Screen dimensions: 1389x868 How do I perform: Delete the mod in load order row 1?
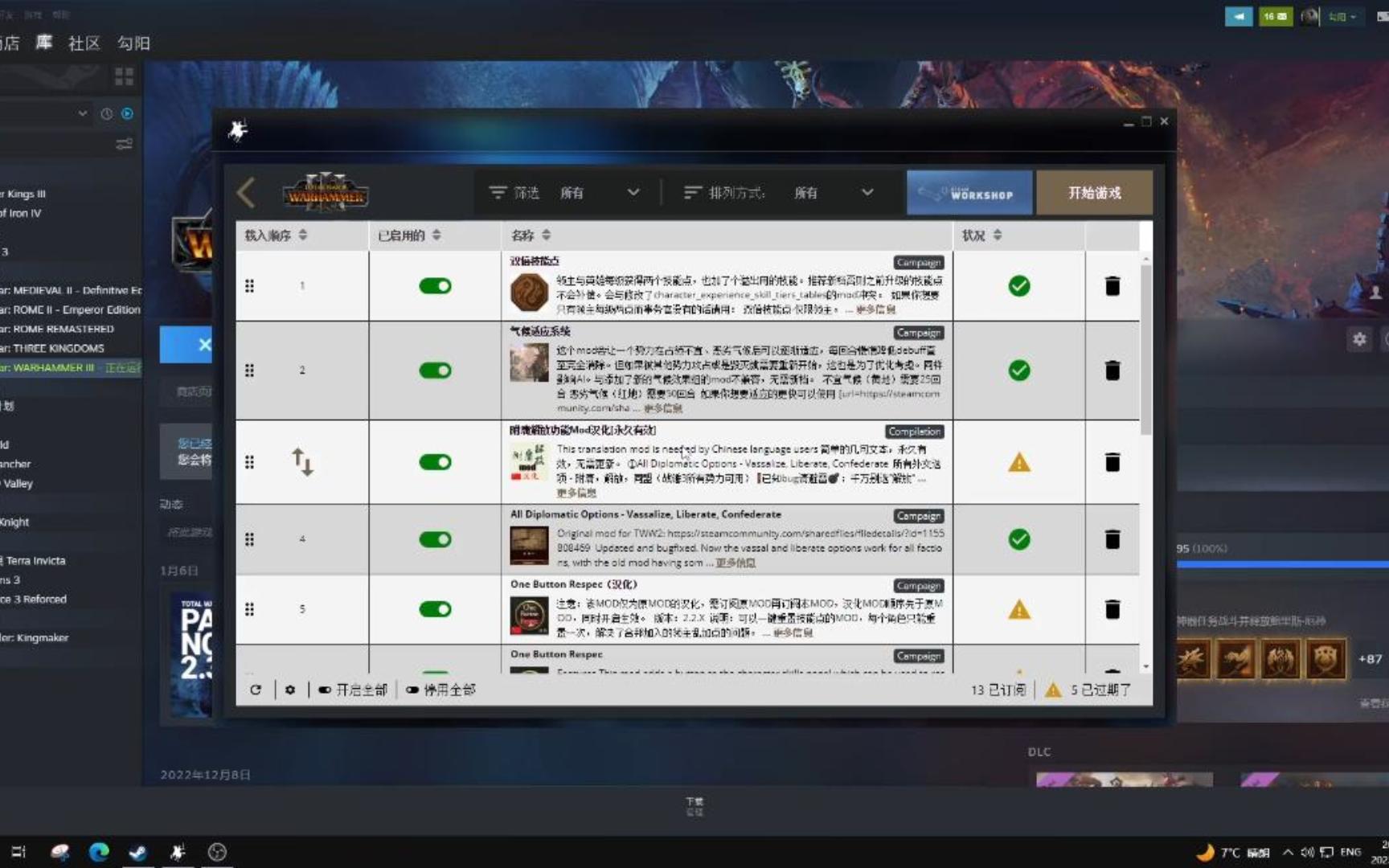pyautogui.click(x=1112, y=286)
